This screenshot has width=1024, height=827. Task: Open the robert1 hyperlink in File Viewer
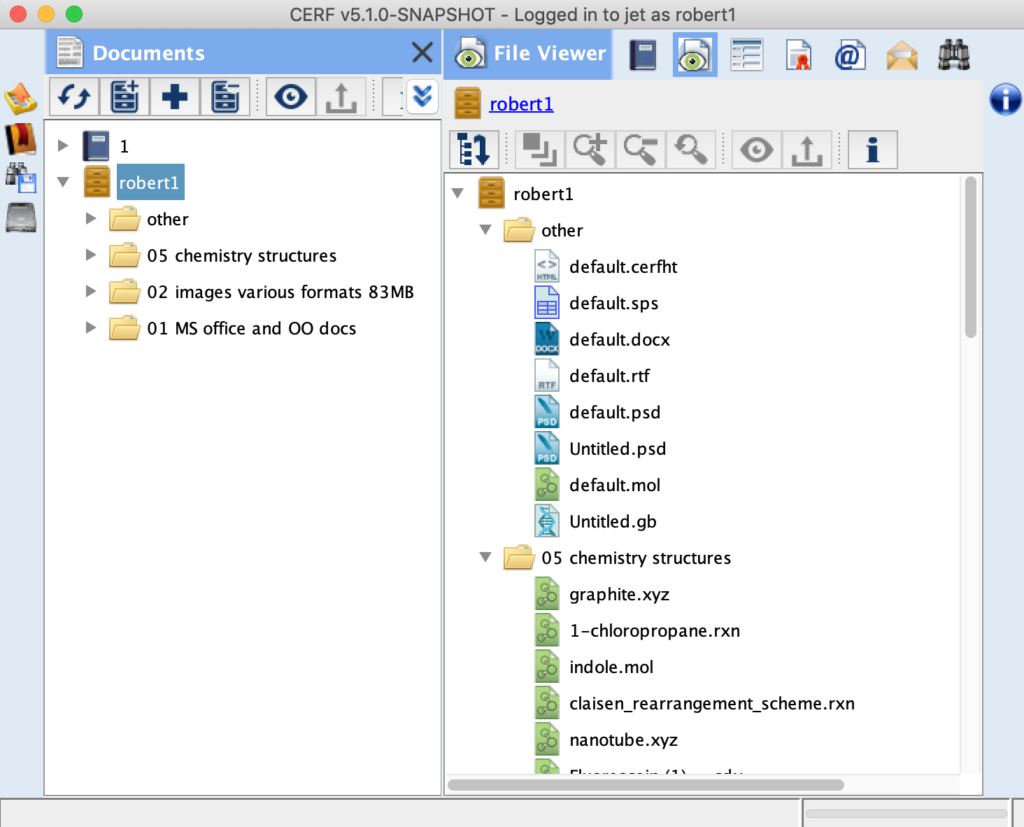pyautogui.click(x=521, y=104)
